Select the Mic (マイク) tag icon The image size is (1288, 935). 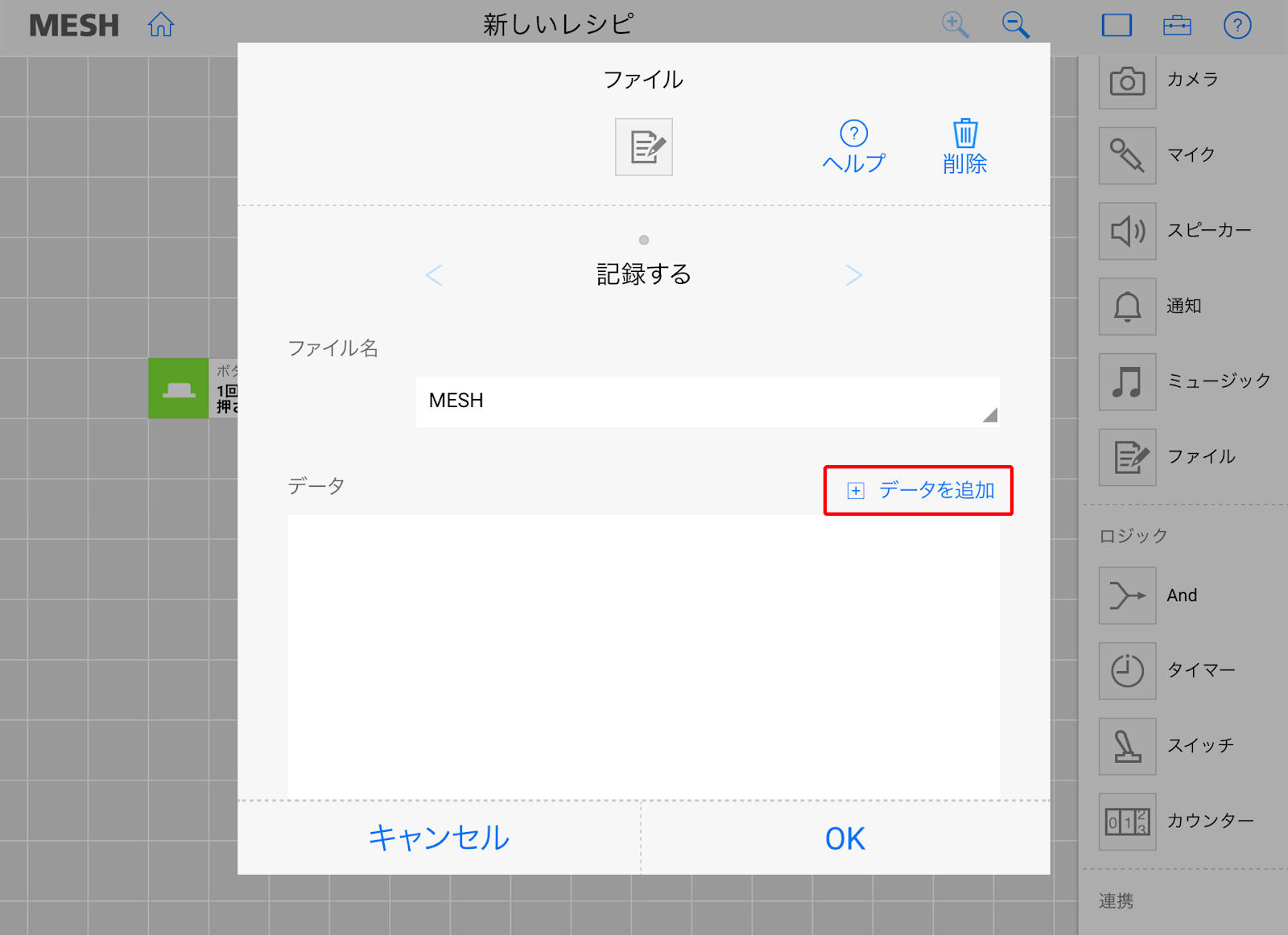point(1127,155)
